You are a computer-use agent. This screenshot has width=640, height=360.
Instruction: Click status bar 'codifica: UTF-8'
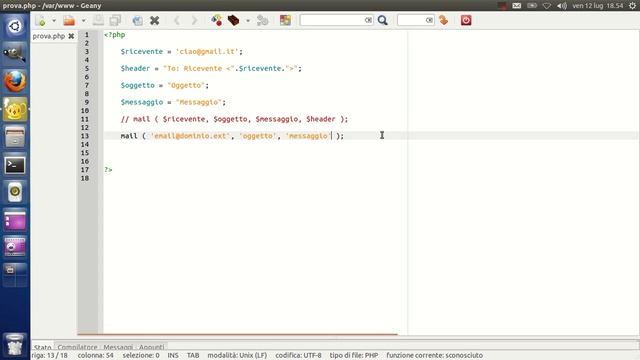[x=298, y=356]
